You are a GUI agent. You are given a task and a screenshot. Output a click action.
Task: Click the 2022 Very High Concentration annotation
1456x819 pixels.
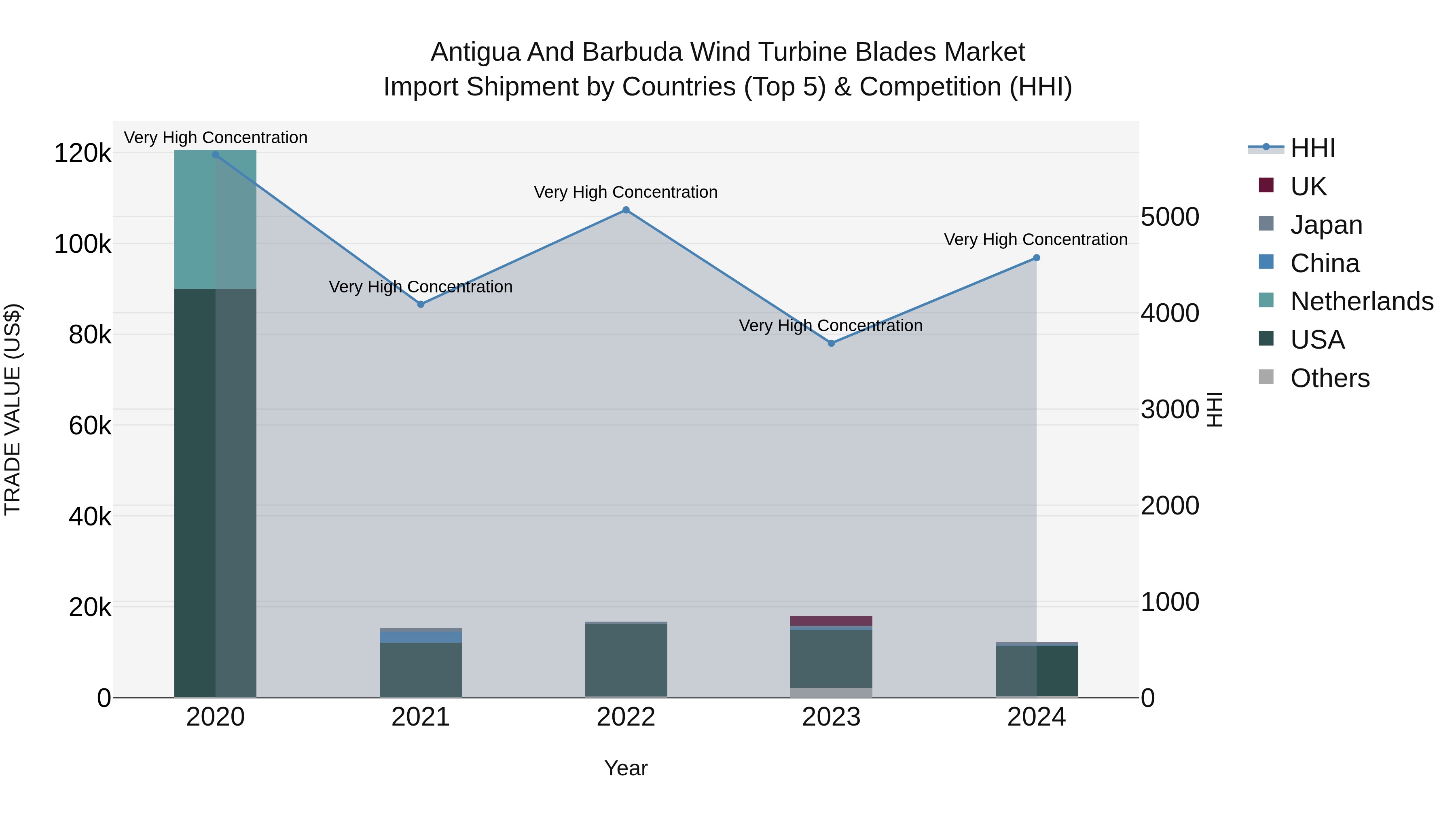click(626, 192)
